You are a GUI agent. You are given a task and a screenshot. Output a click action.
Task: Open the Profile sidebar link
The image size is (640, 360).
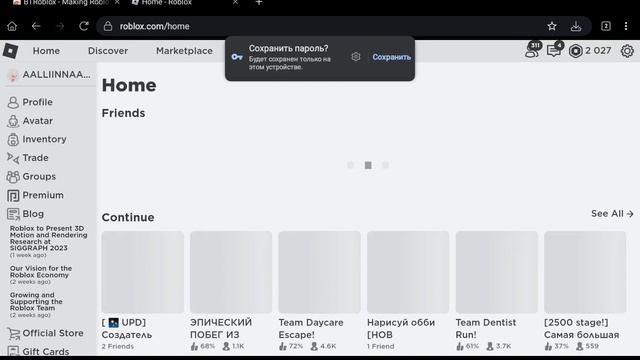click(x=38, y=102)
